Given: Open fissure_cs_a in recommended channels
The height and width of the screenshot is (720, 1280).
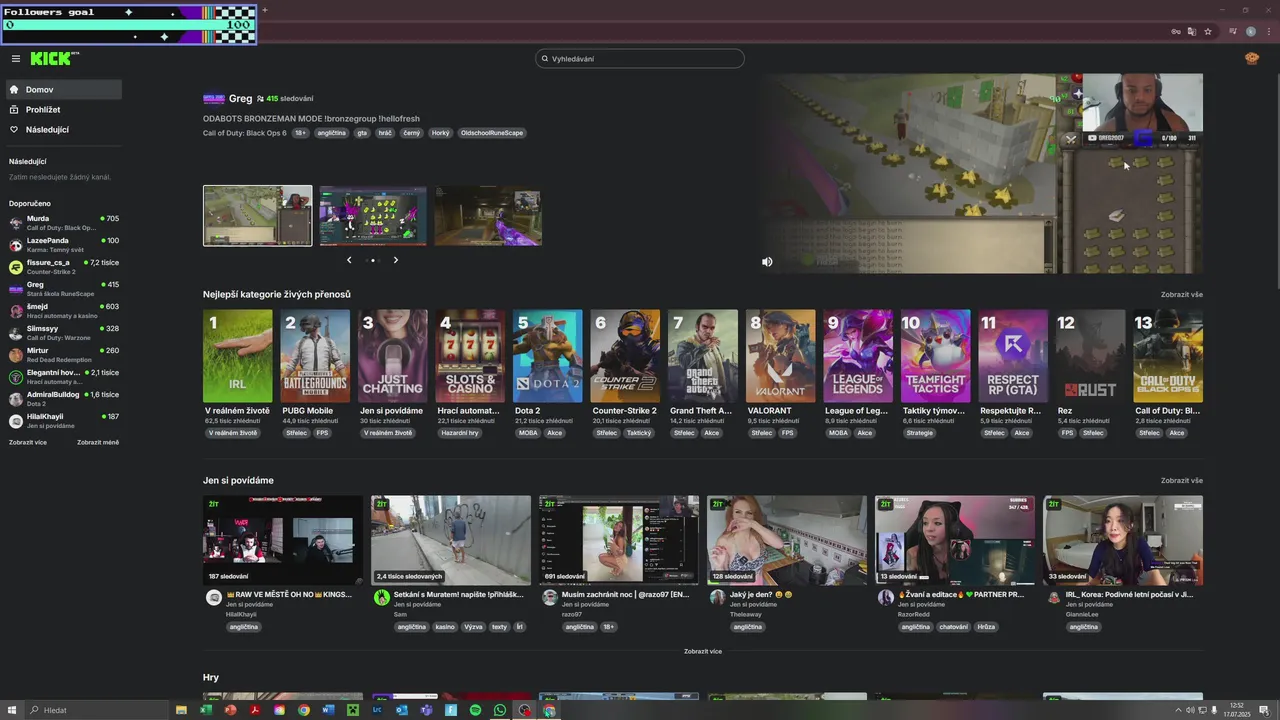Looking at the screenshot, I should point(64,267).
